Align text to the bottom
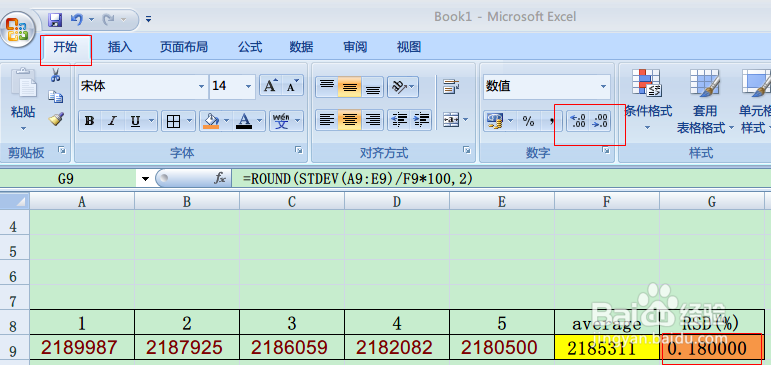This screenshot has height=365, width=771. [373, 87]
